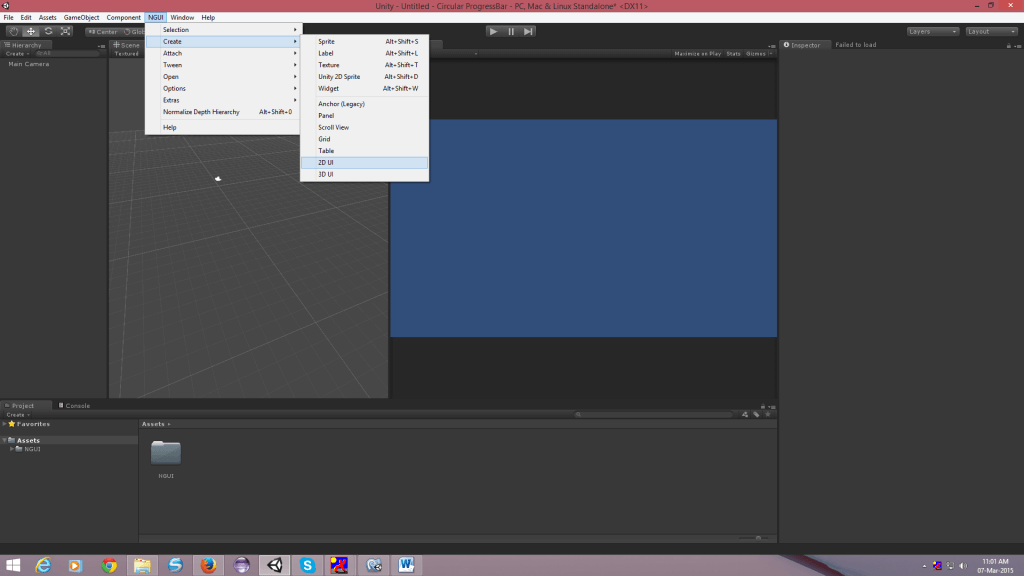Switch to the Hierarchy tab

[x=24, y=45]
